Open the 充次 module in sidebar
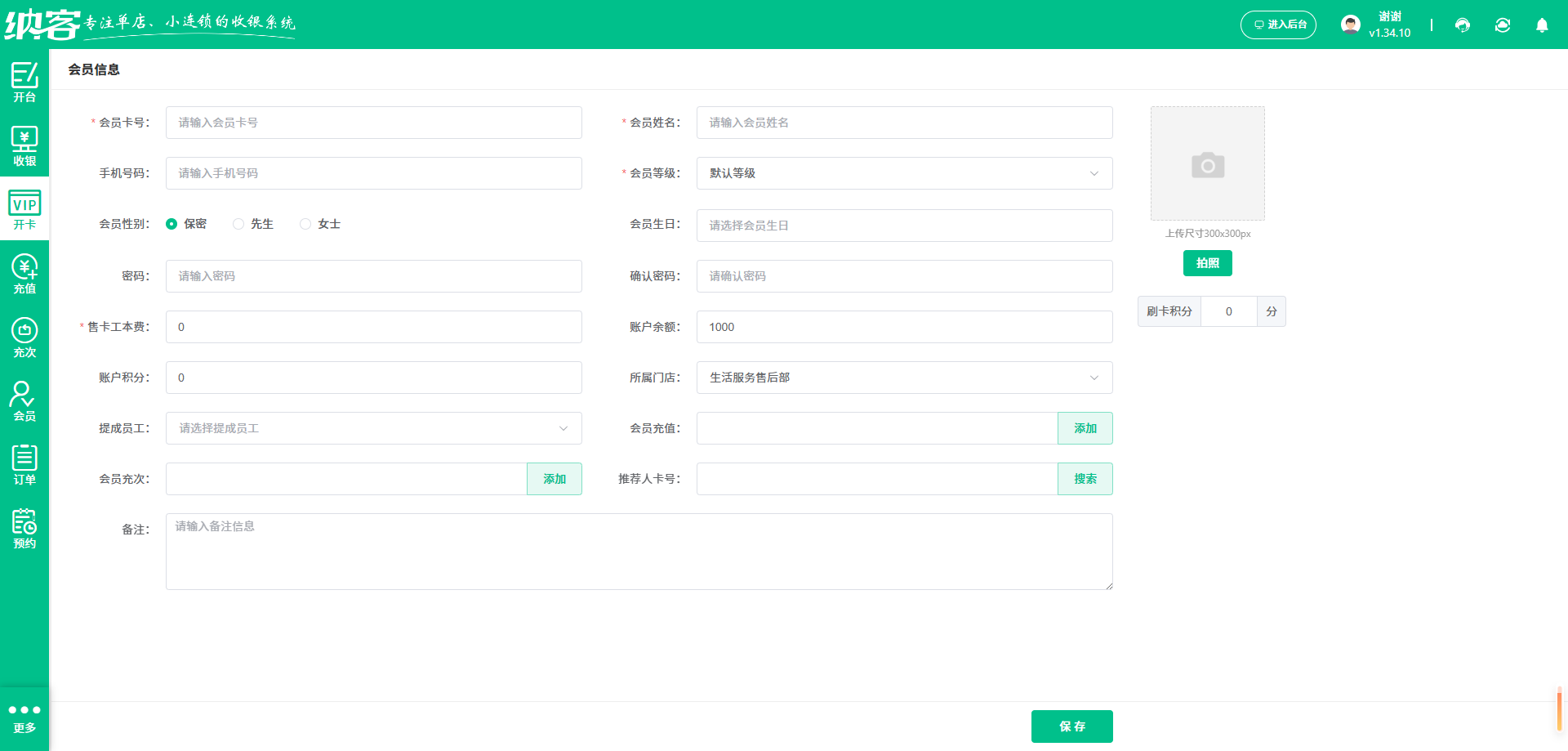 click(24, 336)
